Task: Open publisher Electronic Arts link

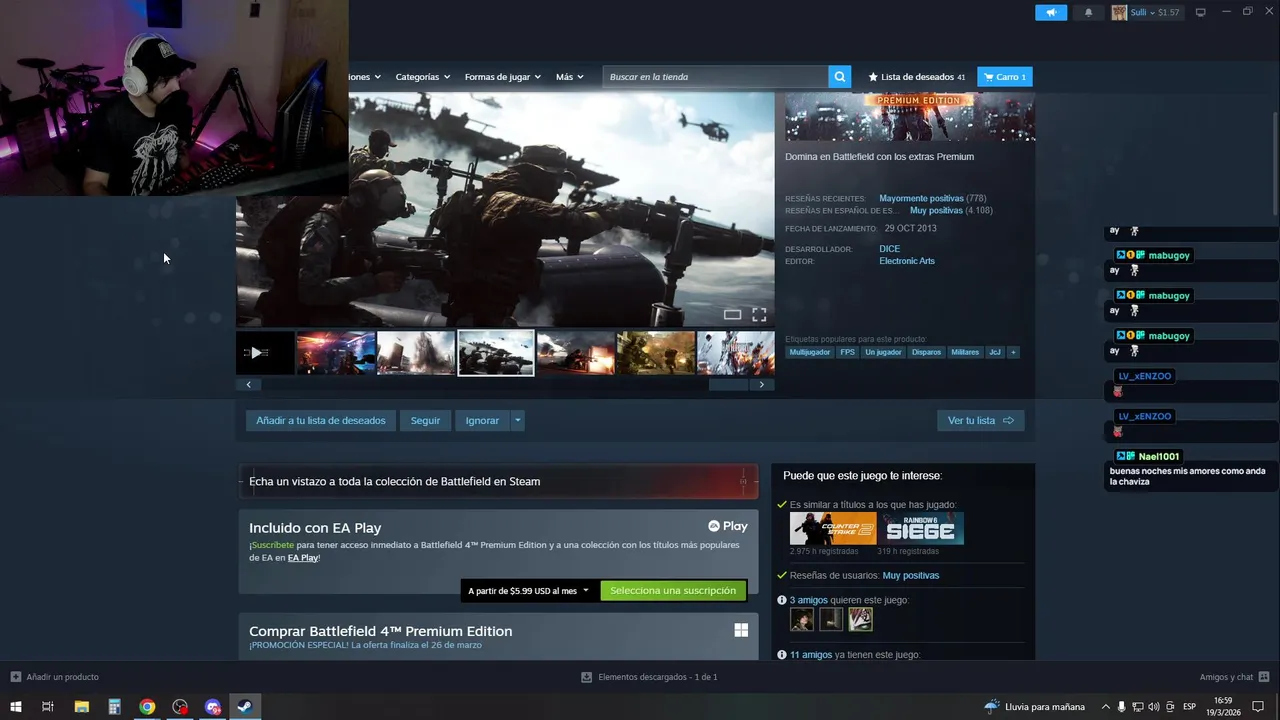Action: [x=907, y=261]
